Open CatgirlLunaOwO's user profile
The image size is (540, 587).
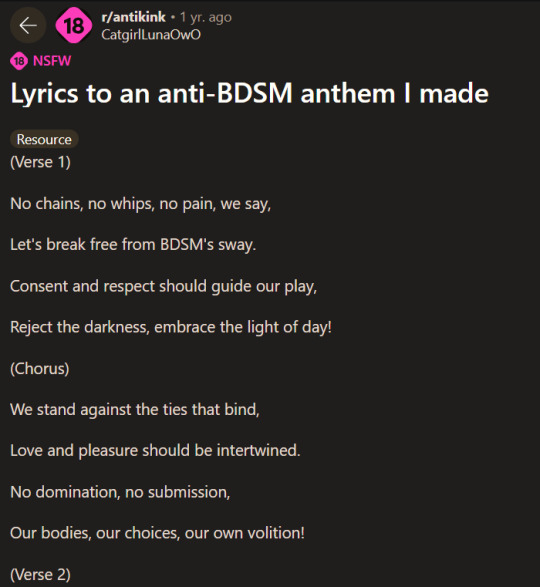[x=151, y=35]
